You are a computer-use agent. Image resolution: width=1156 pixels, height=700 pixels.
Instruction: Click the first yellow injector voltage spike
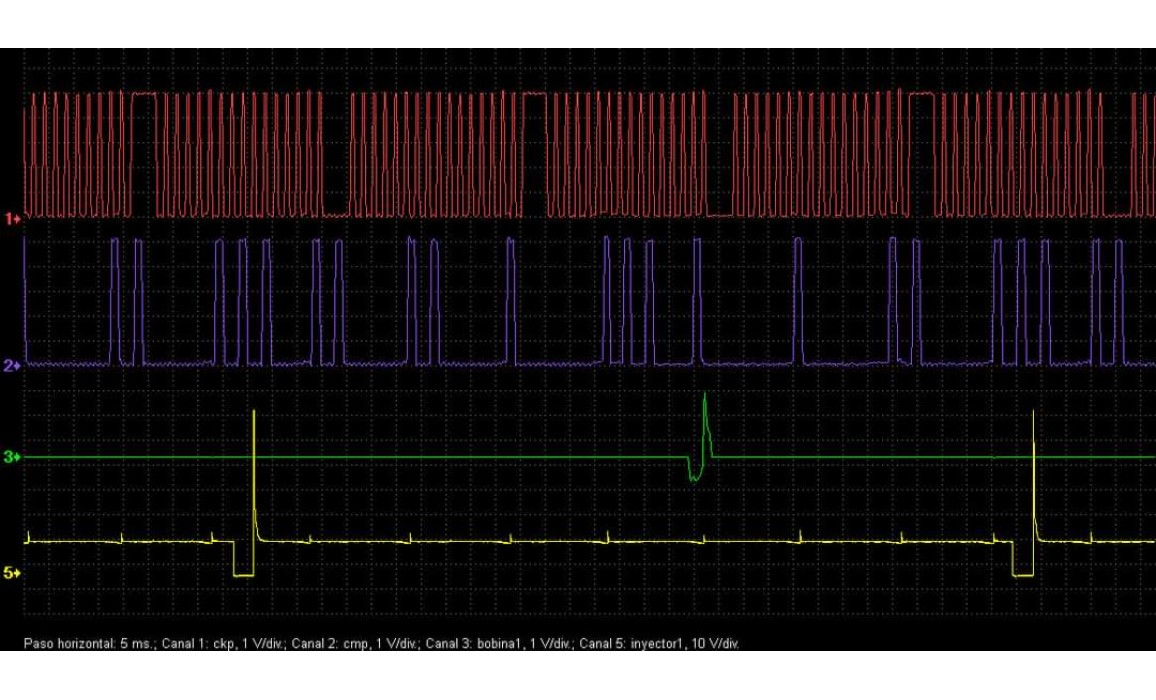pos(254,415)
